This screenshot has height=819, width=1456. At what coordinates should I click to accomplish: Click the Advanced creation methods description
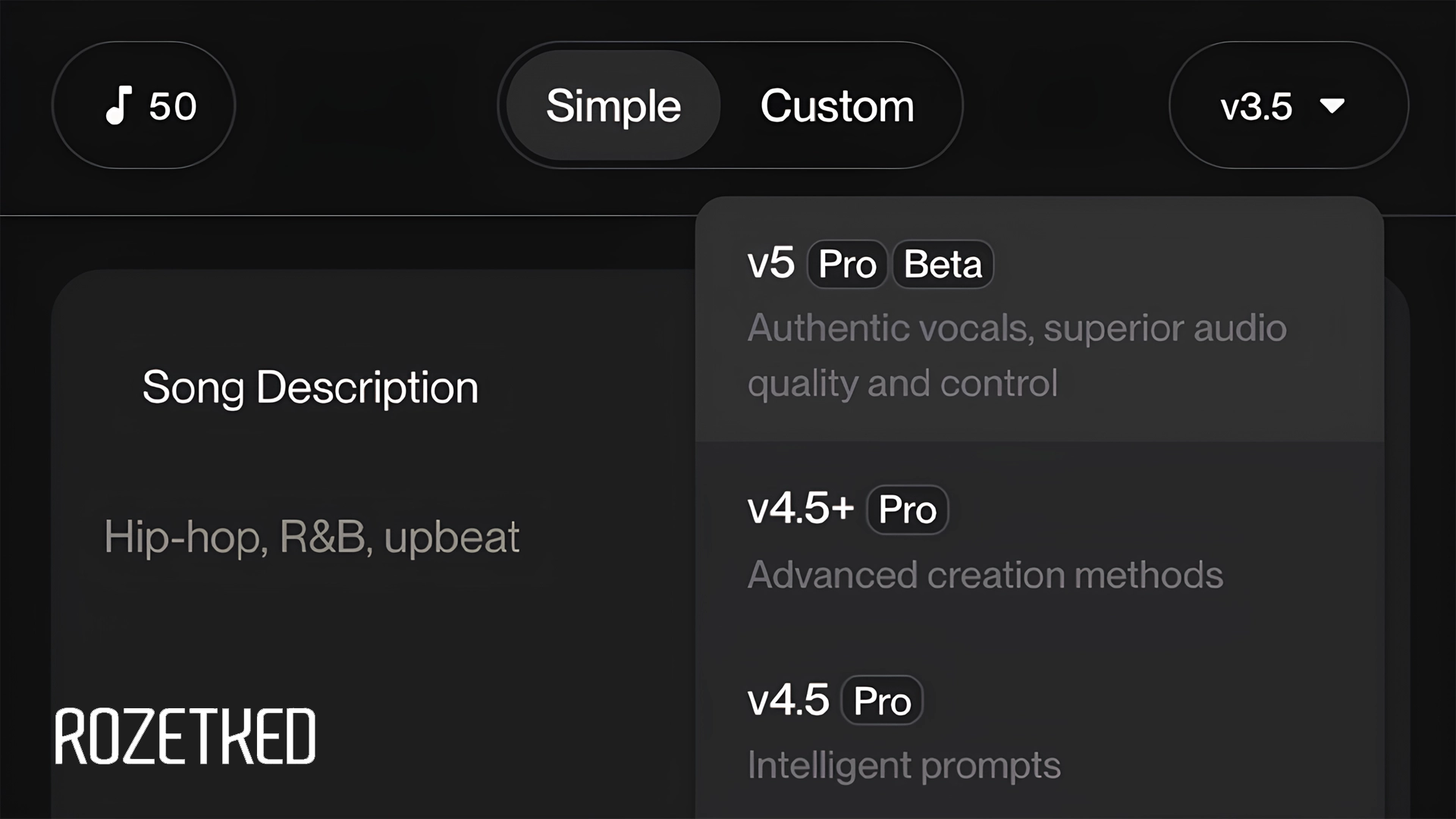[x=985, y=575]
